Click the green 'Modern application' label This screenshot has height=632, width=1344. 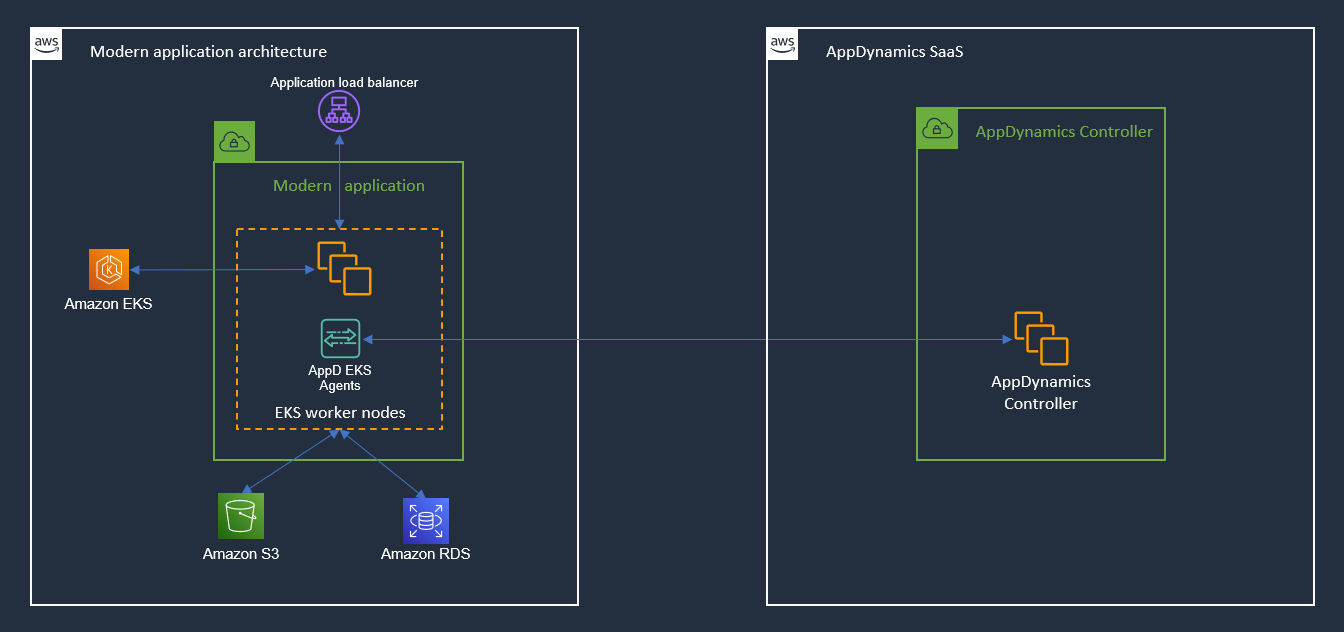click(x=349, y=186)
